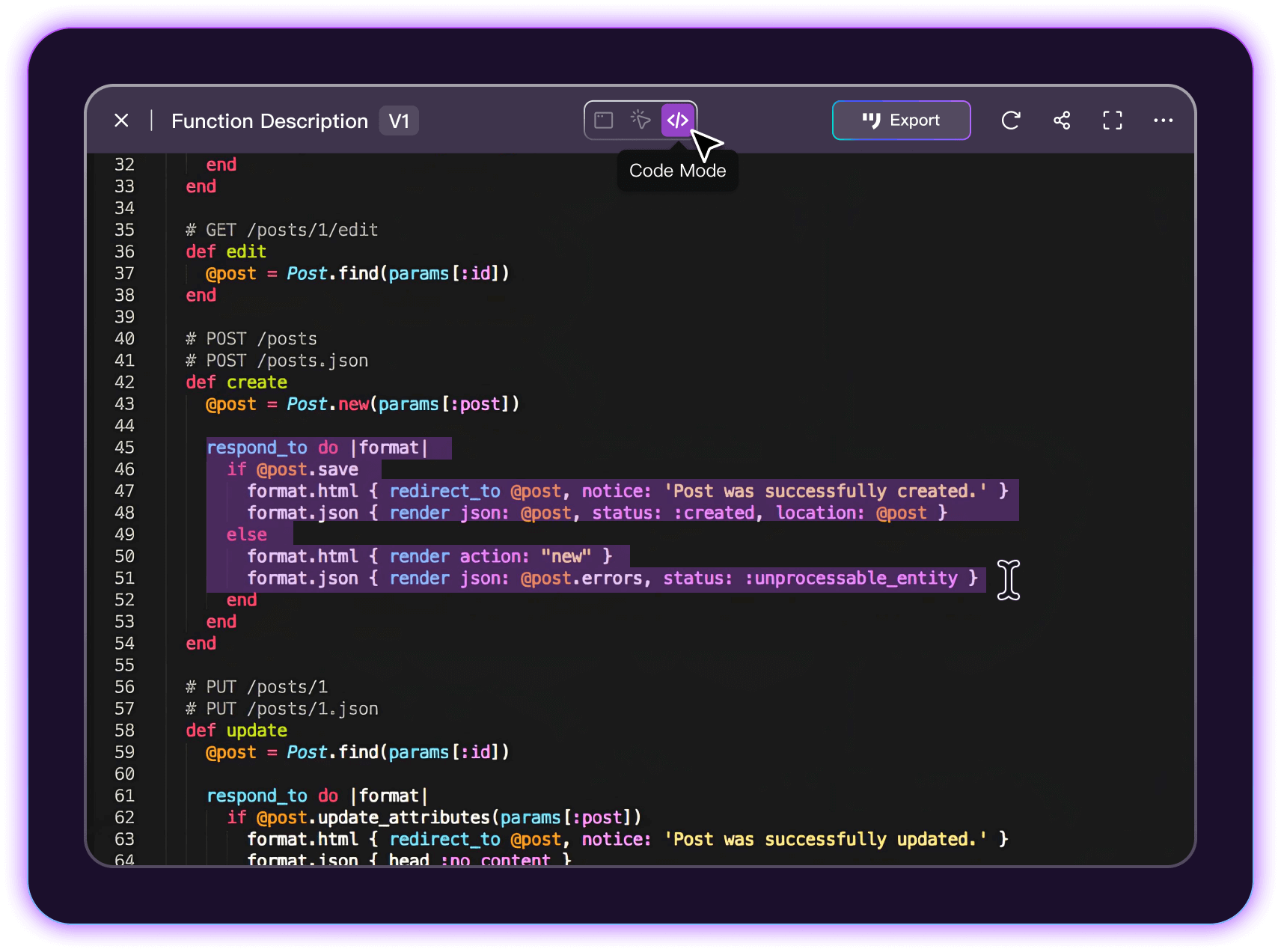Refresh the Function Description panel
This screenshot has width=1281, height=952.
tap(1011, 120)
